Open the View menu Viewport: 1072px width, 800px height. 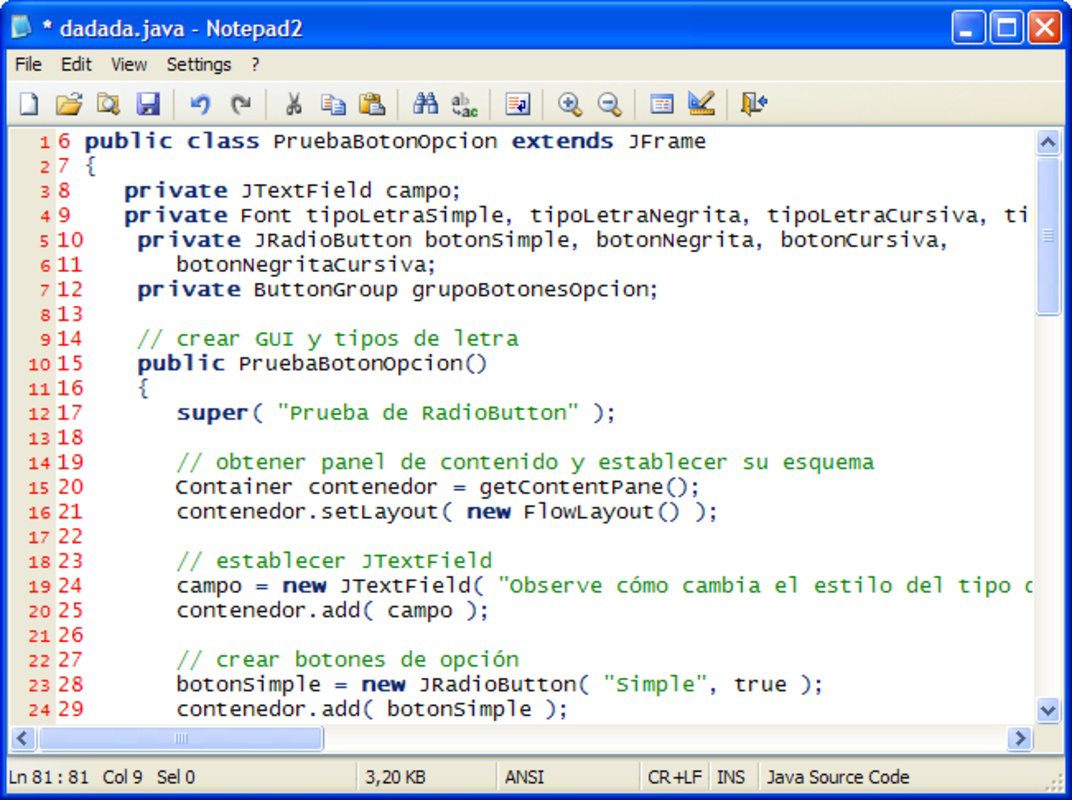tap(127, 64)
